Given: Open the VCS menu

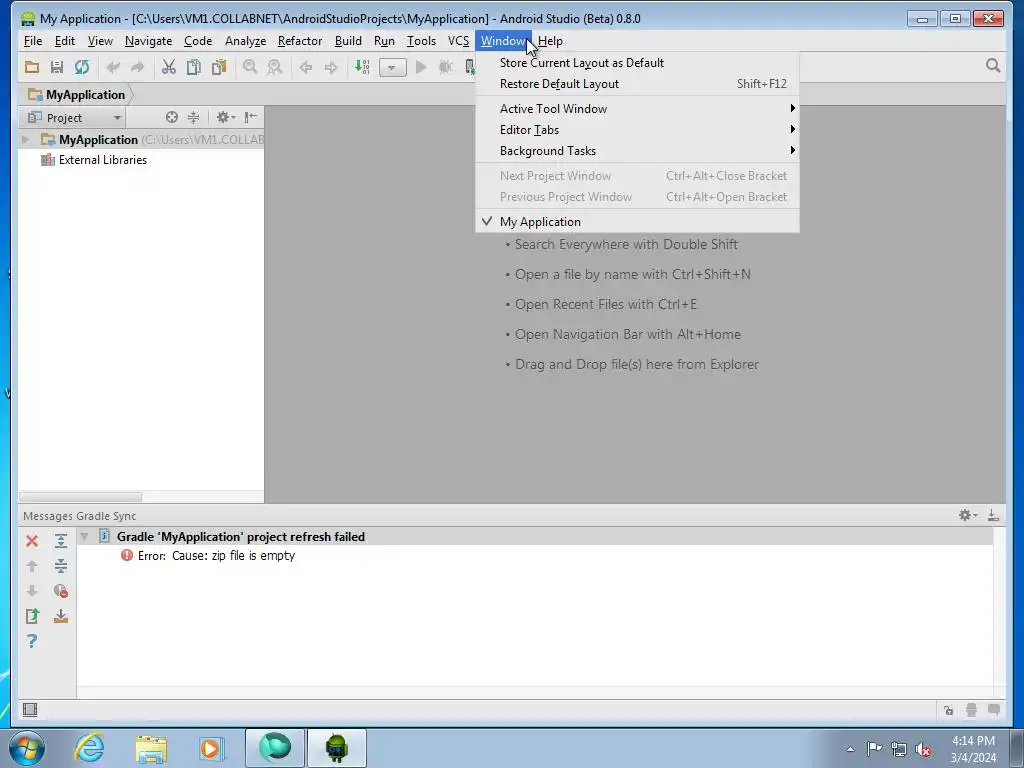Looking at the screenshot, I should (458, 40).
